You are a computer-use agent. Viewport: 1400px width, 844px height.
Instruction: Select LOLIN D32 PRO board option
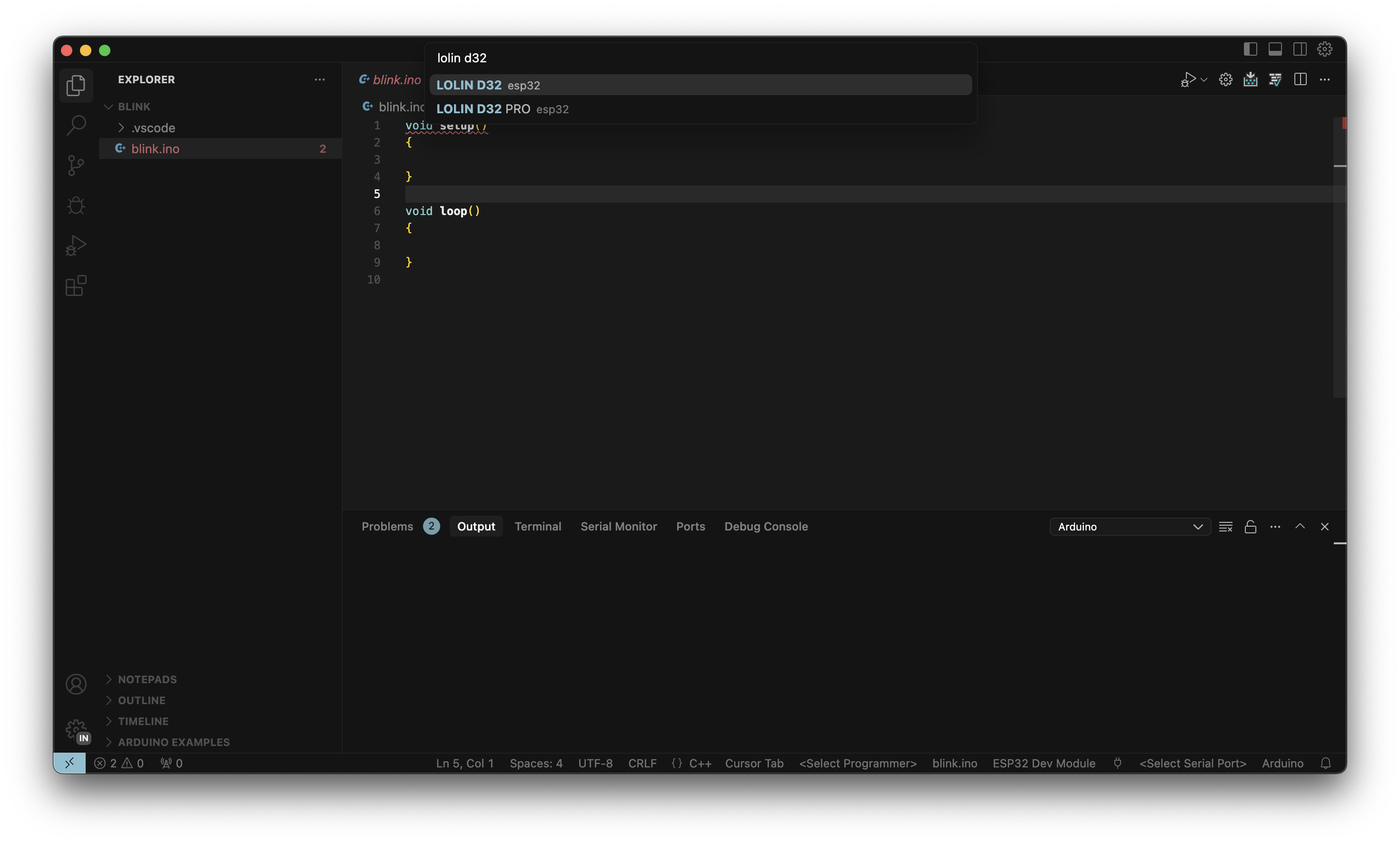pyautogui.click(x=502, y=109)
